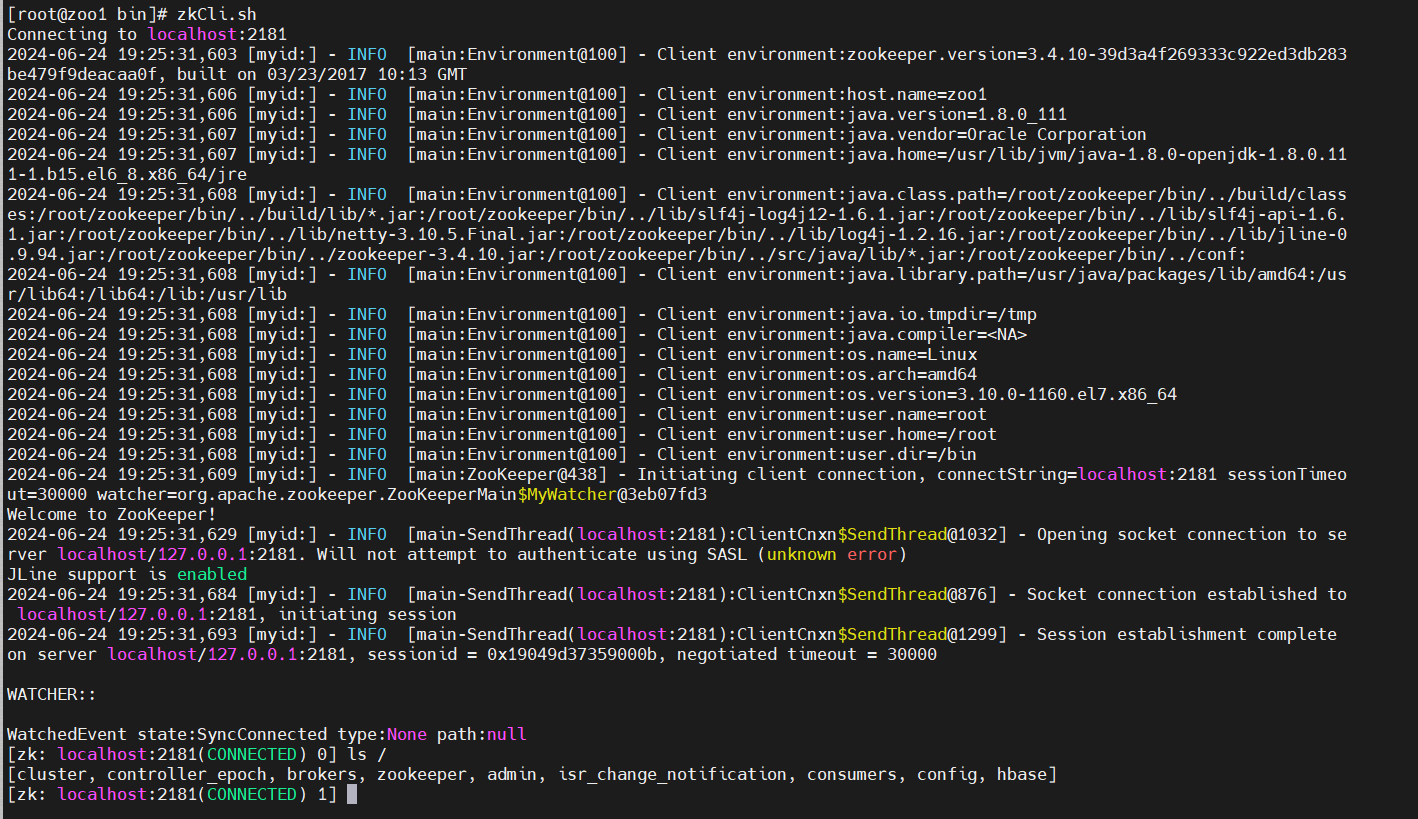Click the "initiating session" text
Image resolution: width=1418 pixels, height=819 pixels.
click(x=367, y=614)
